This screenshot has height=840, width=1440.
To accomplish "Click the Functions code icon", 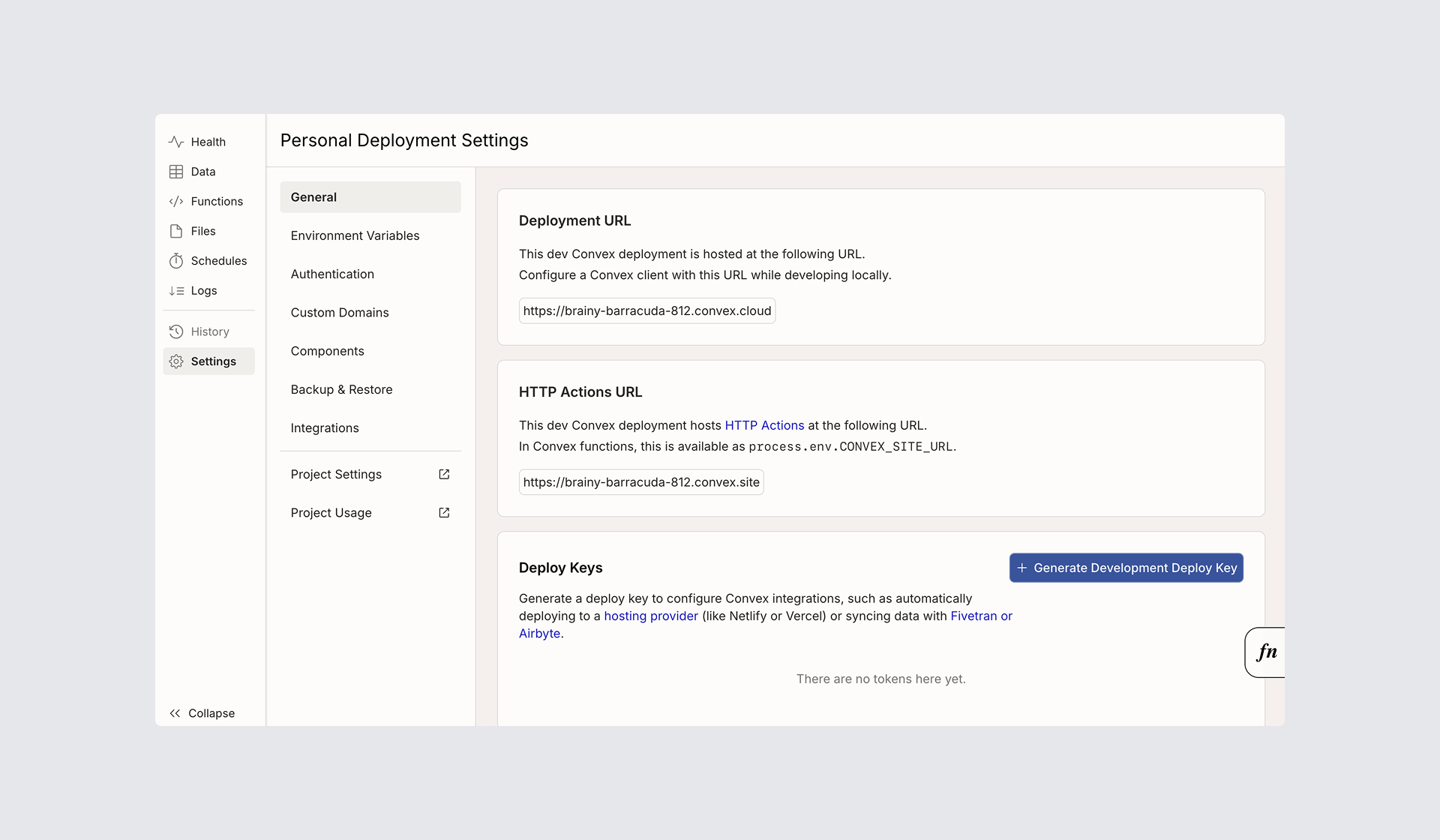I will pyautogui.click(x=175, y=201).
